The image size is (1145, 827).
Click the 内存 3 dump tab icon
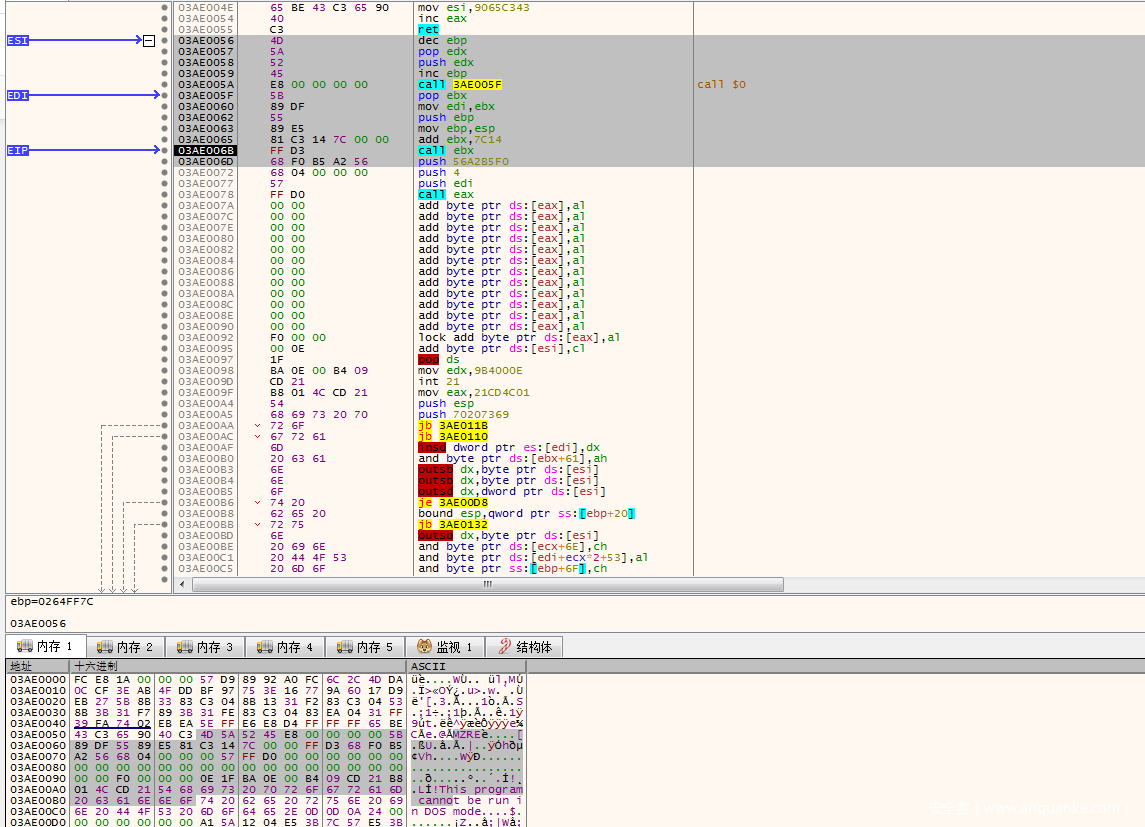(185, 647)
